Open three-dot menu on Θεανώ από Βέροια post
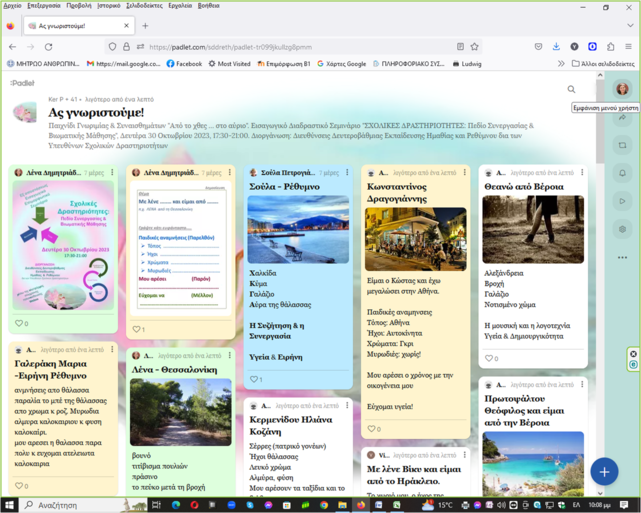The image size is (641, 513). [x=582, y=173]
